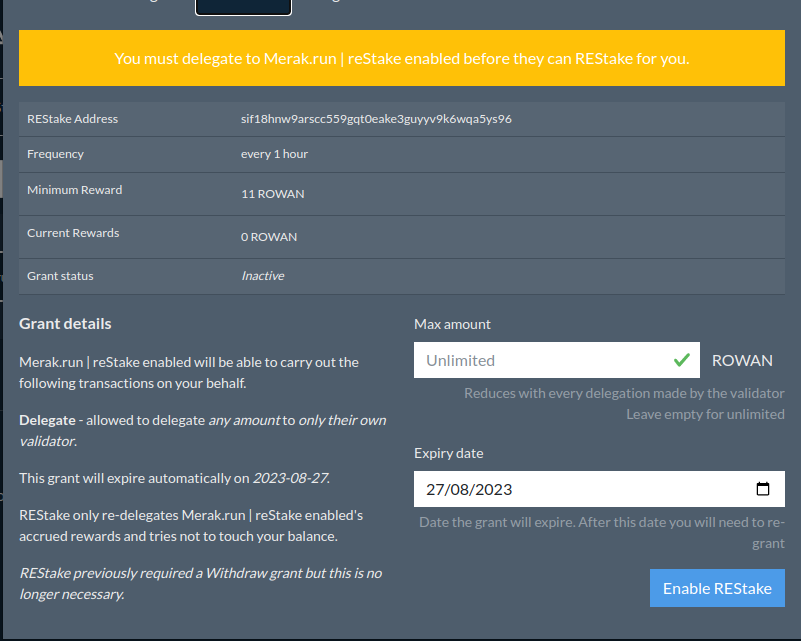Open the Expiry date calendar picker icon
This screenshot has width=801, height=641.
coord(763,489)
